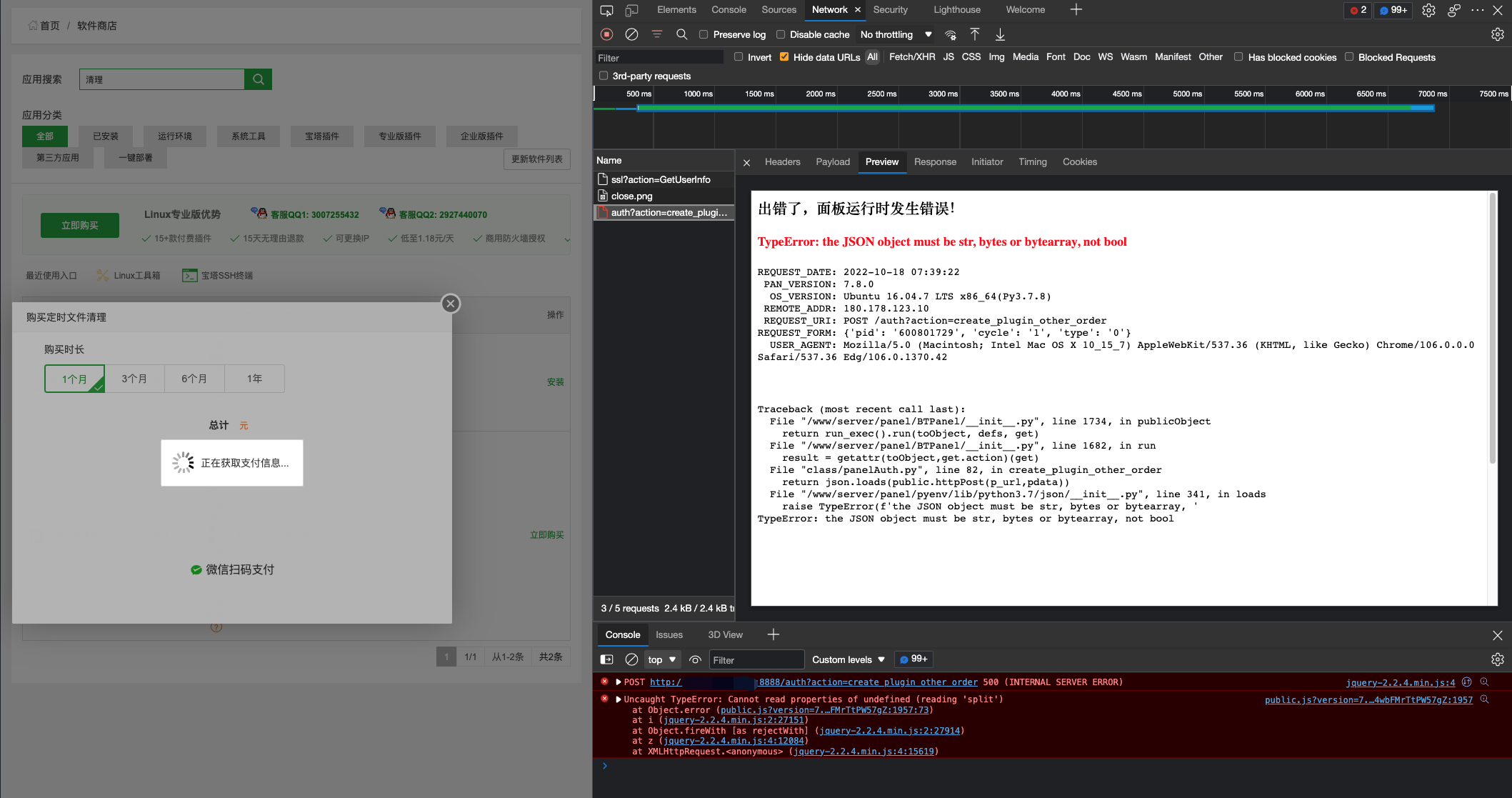Clear the network log icon

(x=631, y=34)
